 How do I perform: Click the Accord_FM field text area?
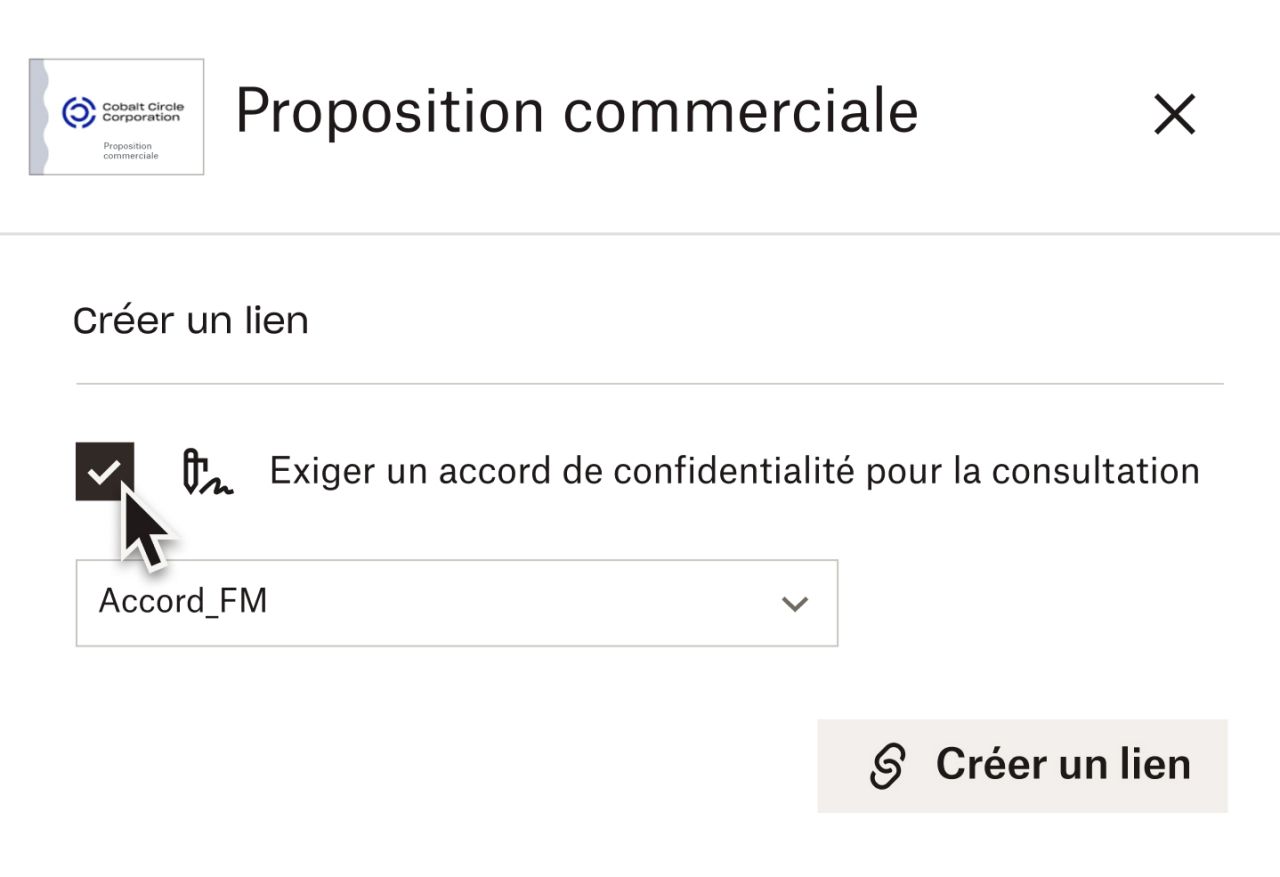tap(183, 601)
